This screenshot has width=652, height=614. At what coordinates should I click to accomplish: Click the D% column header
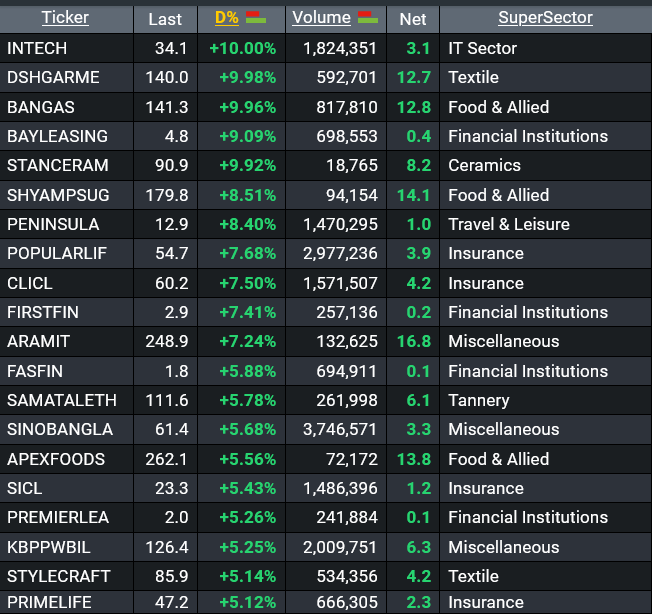[x=226, y=18]
